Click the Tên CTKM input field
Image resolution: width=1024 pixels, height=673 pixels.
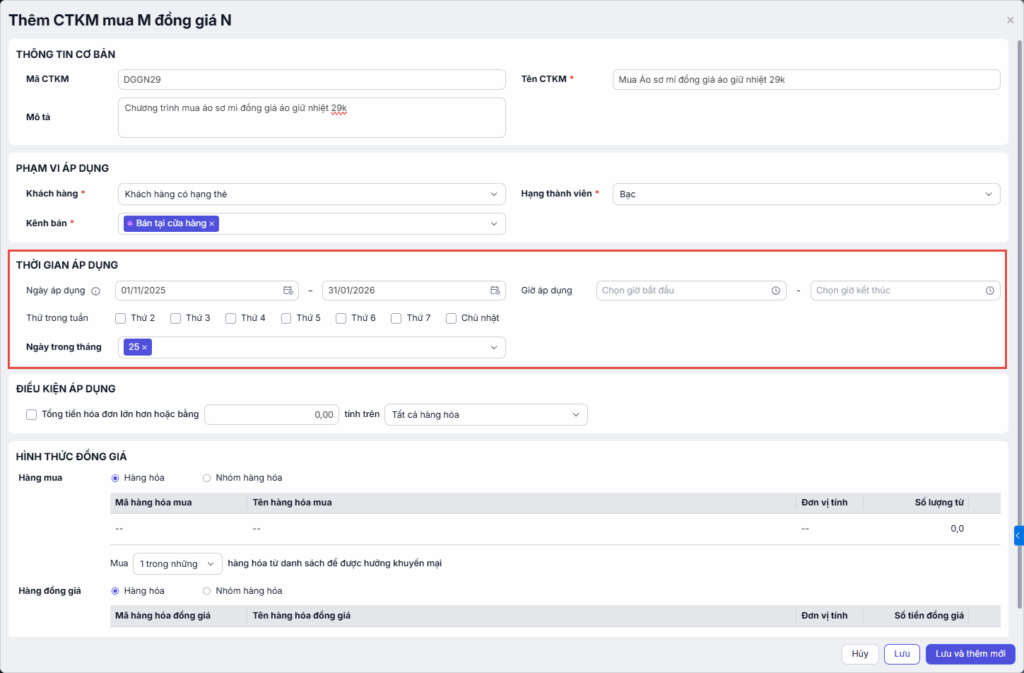tap(806, 80)
